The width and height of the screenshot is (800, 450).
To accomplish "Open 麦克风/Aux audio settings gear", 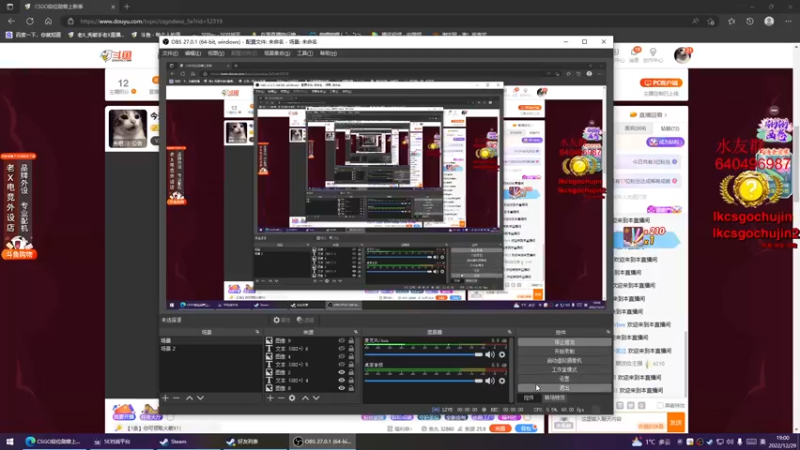I will (502, 355).
